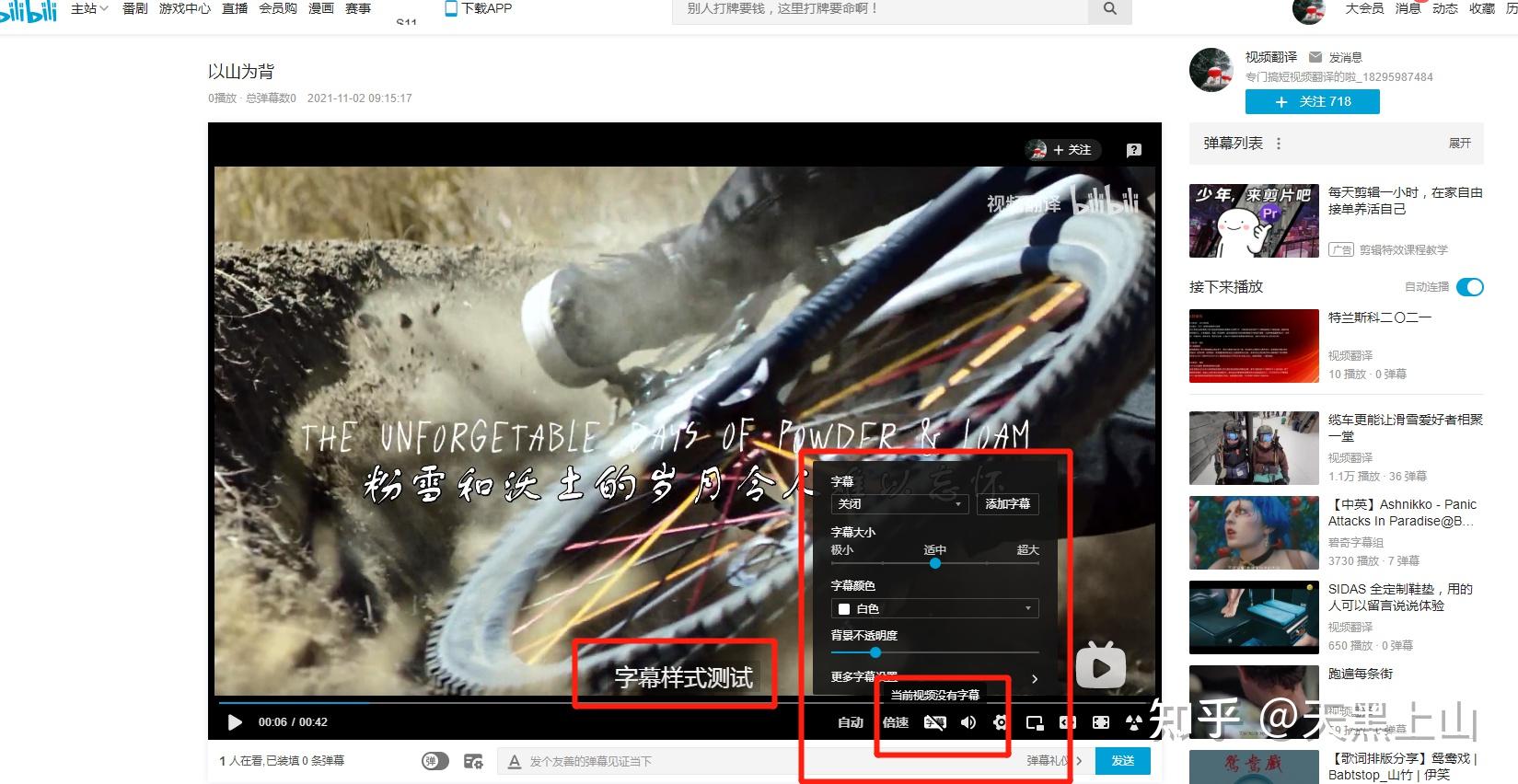Open player settings gear icon

(1000, 722)
